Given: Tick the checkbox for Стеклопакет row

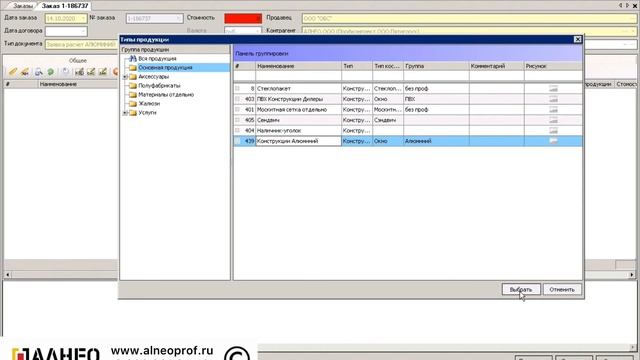Looking at the screenshot, I should [238, 89].
